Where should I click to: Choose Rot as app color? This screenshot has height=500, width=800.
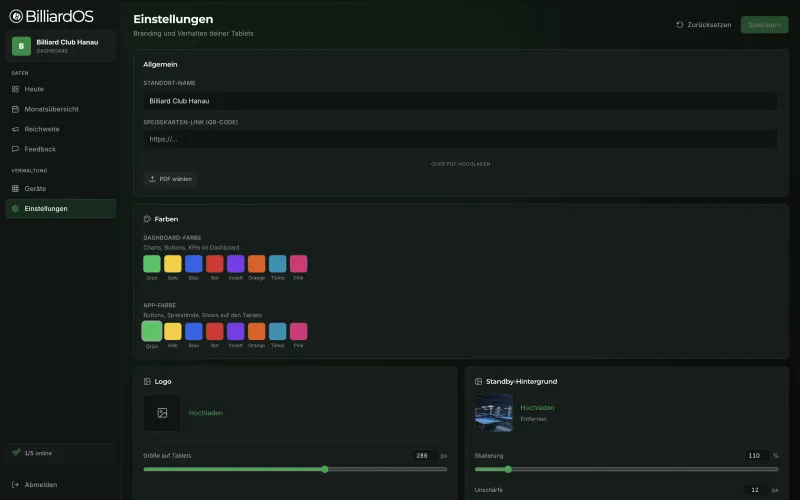pyautogui.click(x=215, y=331)
